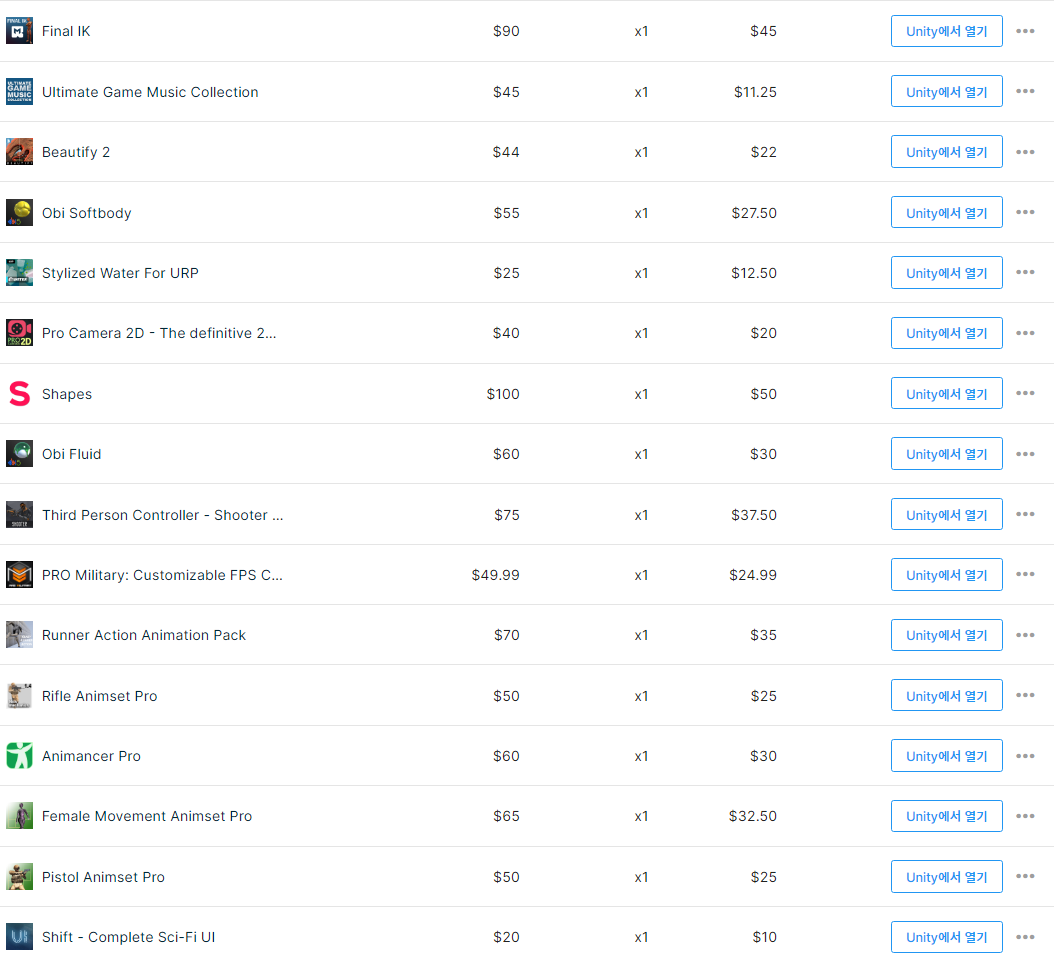Open Animancer Pro in Unity

point(946,756)
